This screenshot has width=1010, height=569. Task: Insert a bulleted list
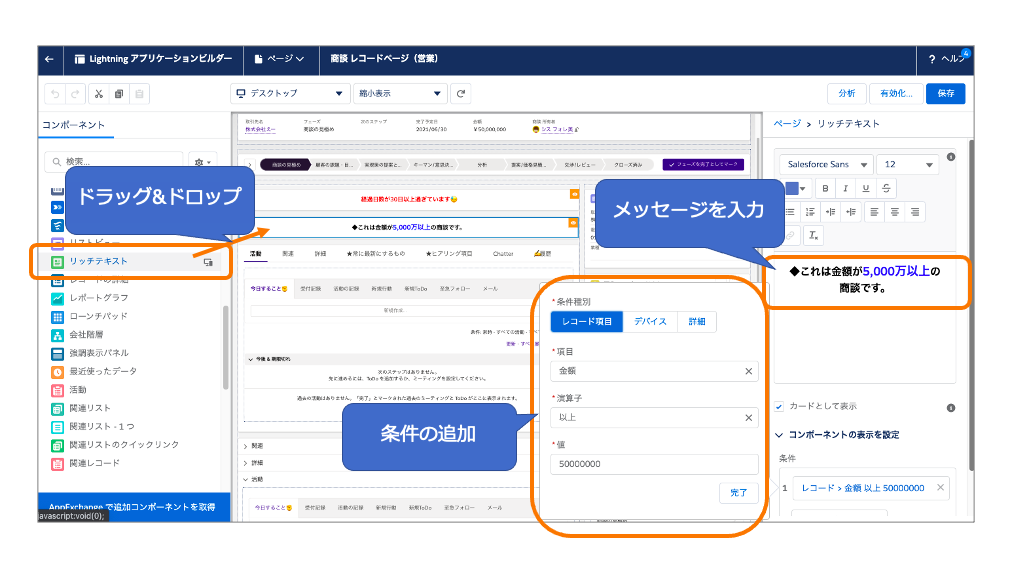point(790,212)
